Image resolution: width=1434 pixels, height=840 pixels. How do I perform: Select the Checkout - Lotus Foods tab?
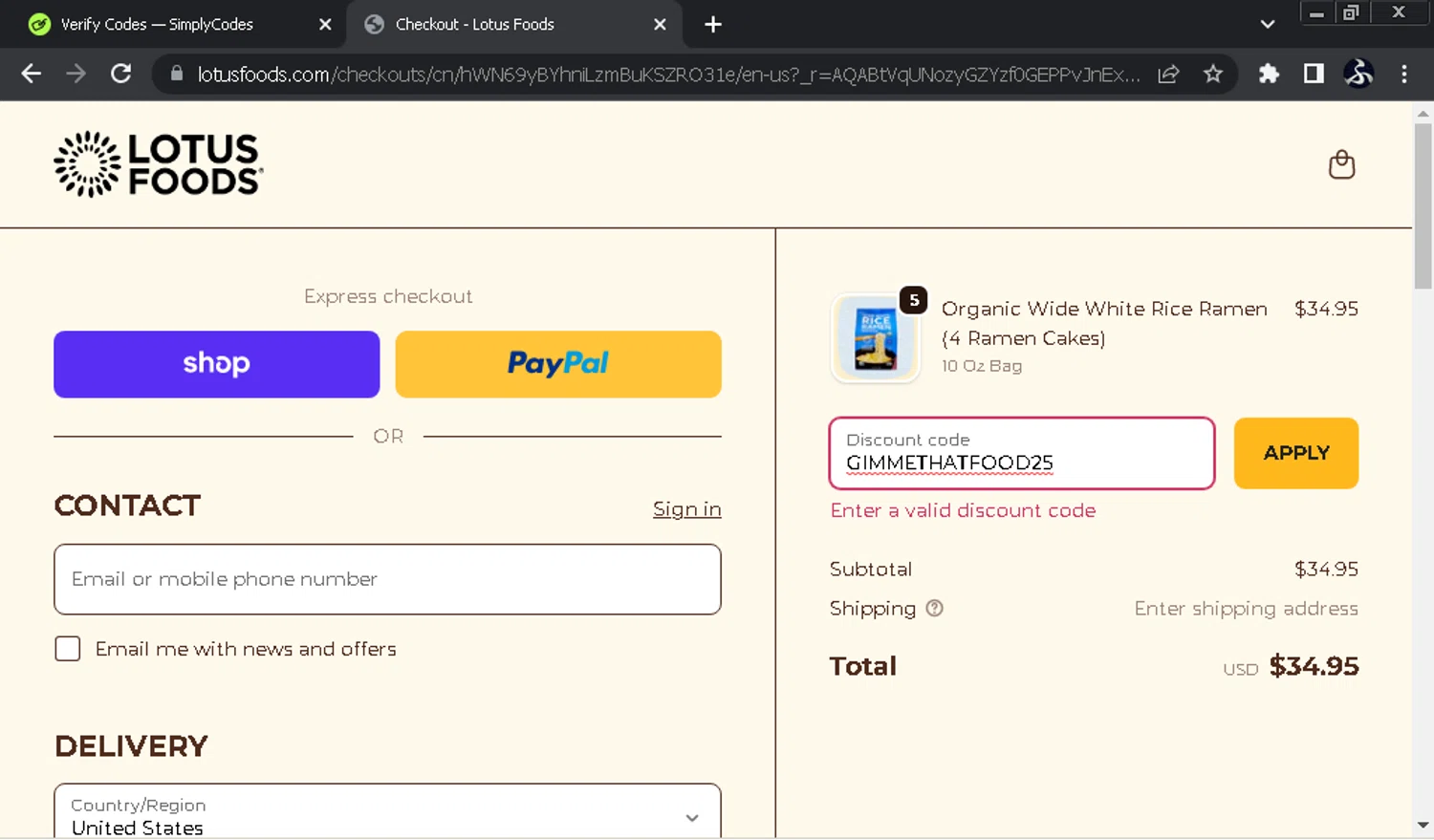475,25
